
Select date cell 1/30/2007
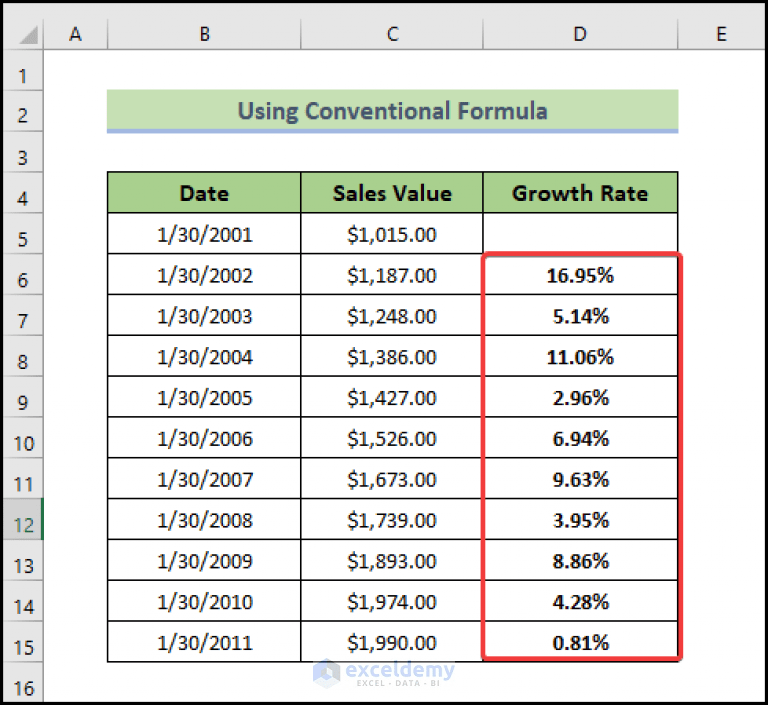pos(204,479)
